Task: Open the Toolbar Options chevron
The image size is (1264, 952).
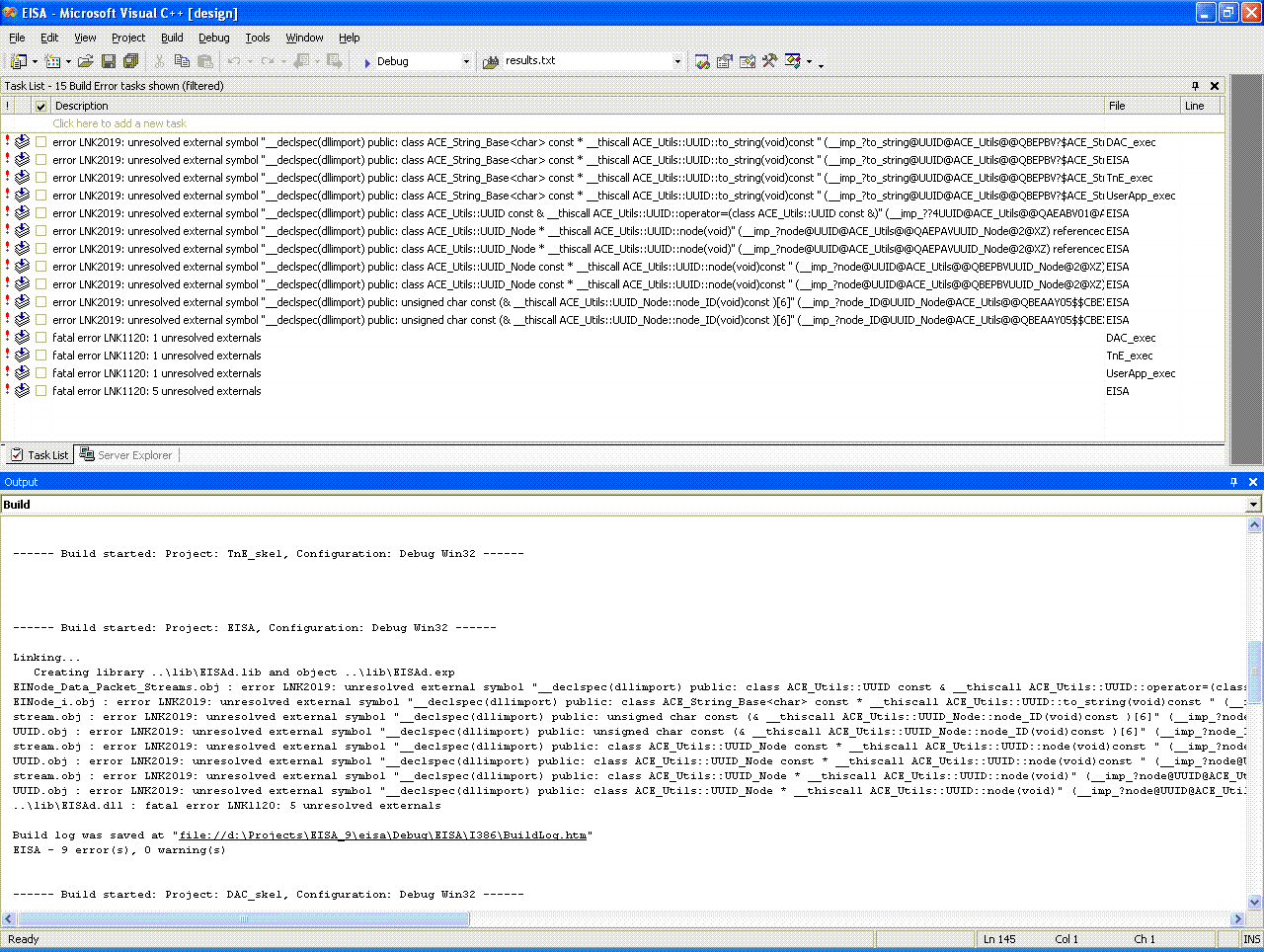Action: point(821,65)
